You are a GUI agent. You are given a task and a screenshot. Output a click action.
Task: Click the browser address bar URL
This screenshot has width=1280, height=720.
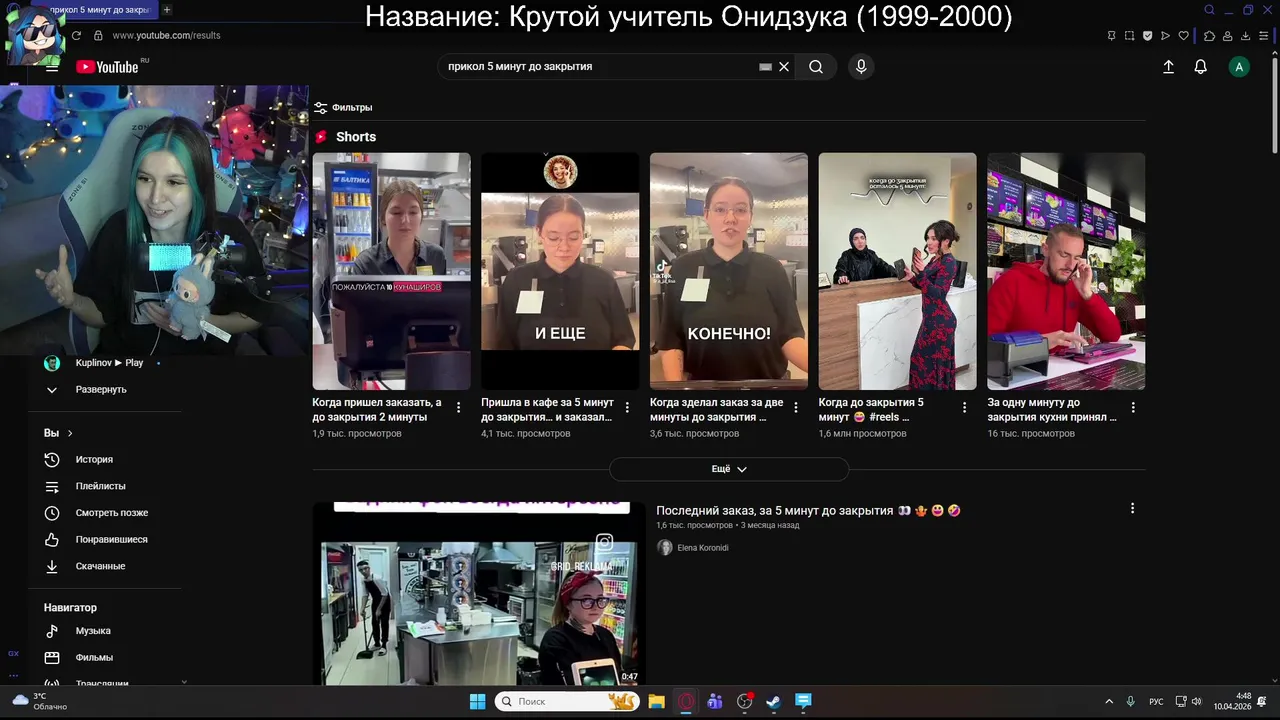[166, 35]
